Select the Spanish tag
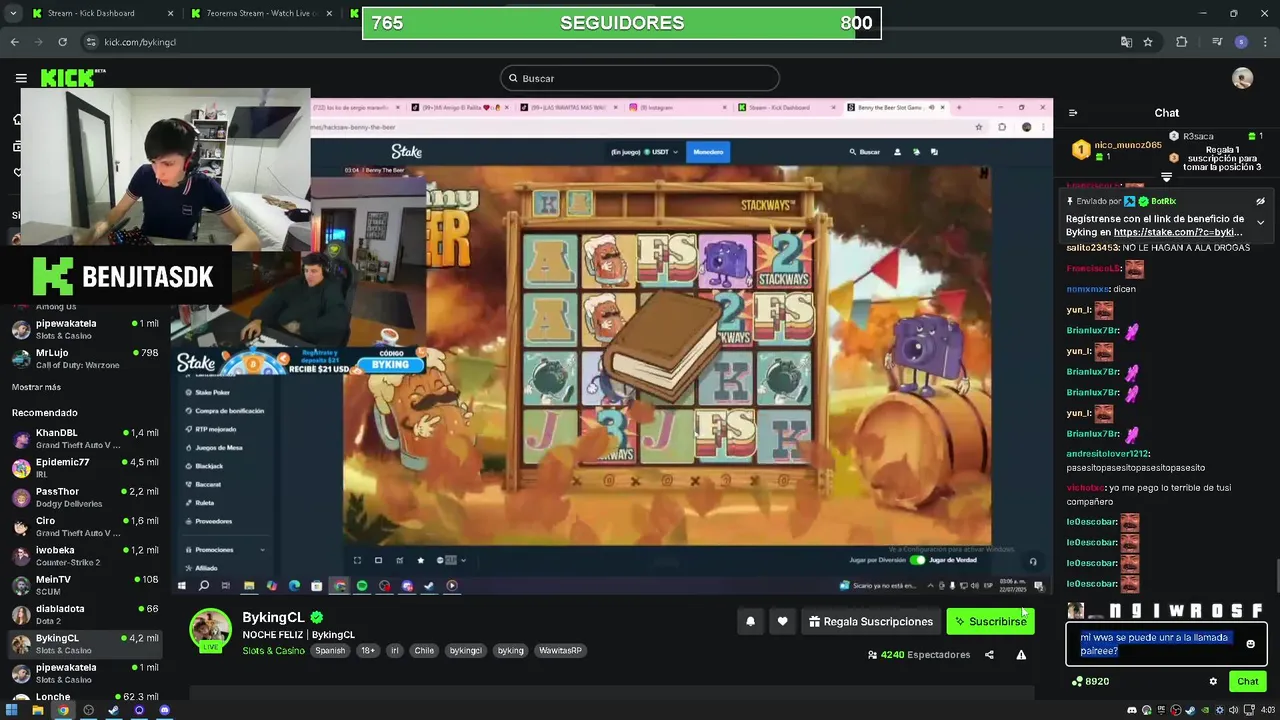 (x=330, y=650)
